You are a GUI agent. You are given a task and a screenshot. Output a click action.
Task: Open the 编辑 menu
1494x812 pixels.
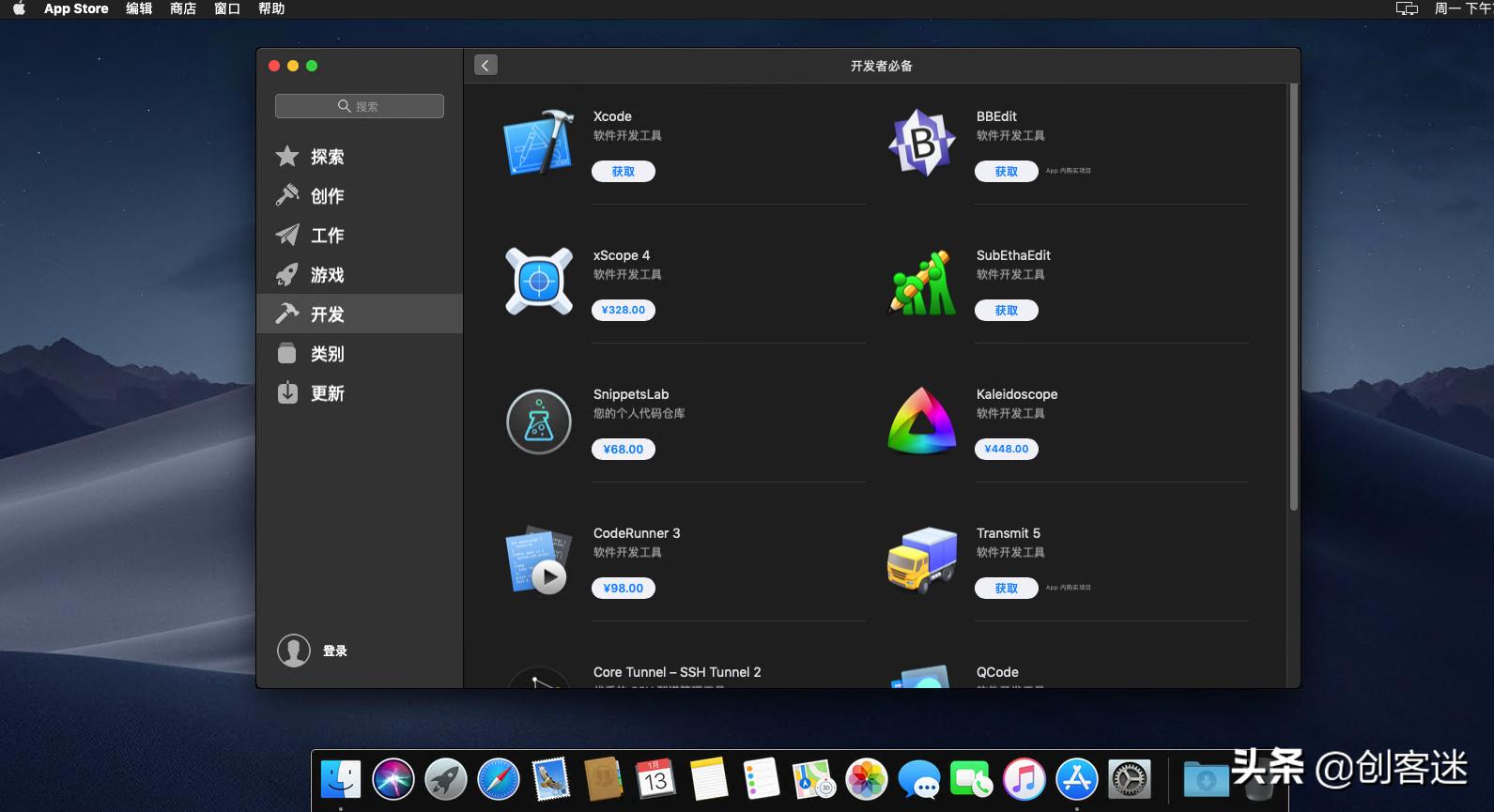point(139,8)
